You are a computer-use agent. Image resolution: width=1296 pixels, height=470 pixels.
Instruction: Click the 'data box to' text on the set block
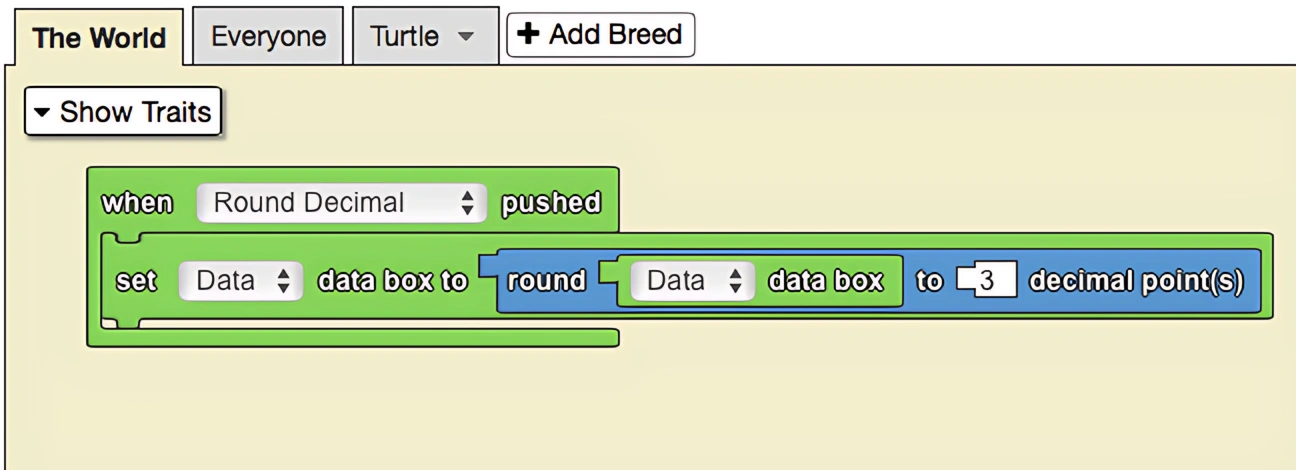point(392,281)
